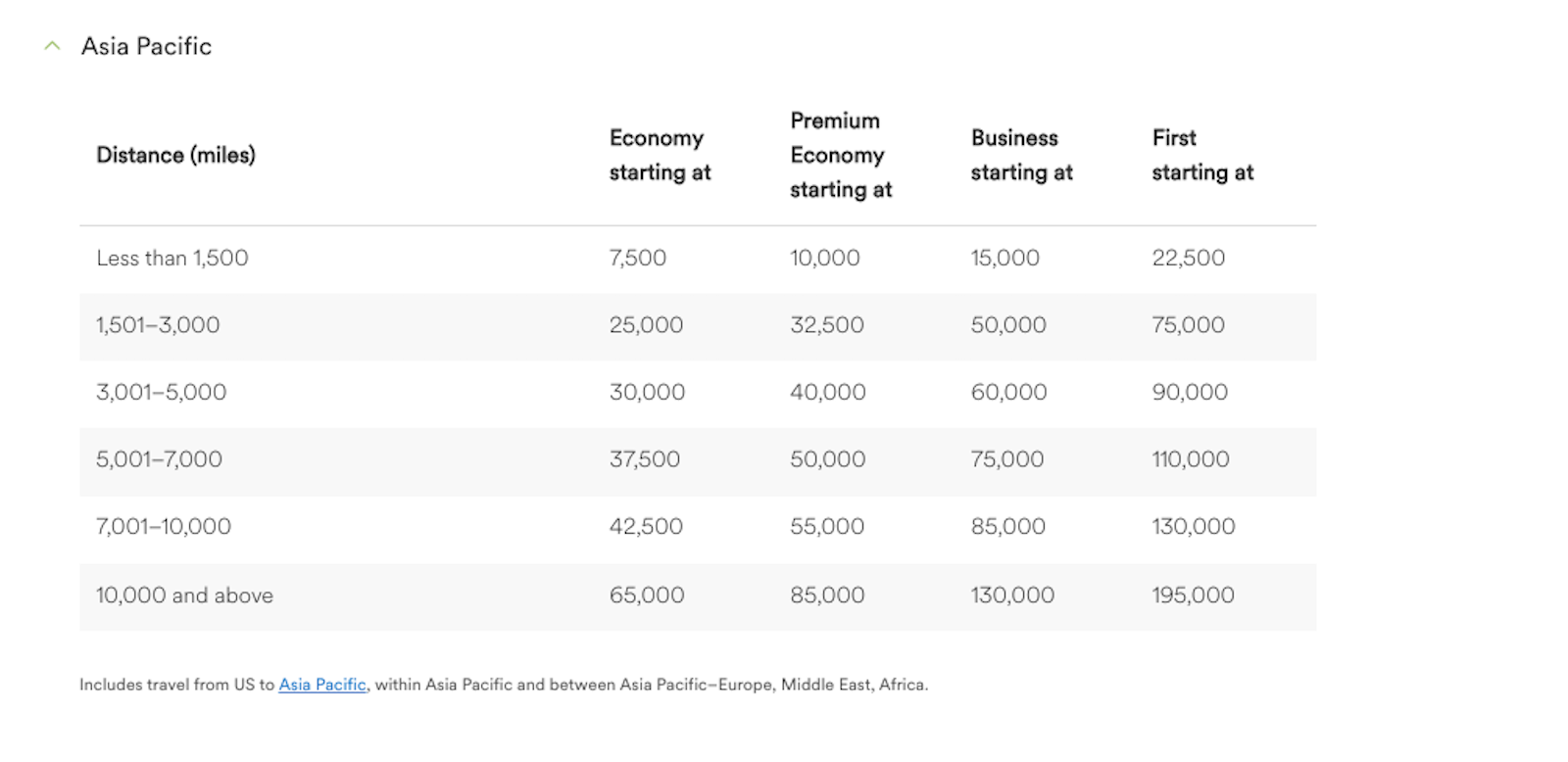Viewport: 1568px width, 762px height.
Task: Collapse the Asia Pacific section chevron
Action: click(53, 46)
